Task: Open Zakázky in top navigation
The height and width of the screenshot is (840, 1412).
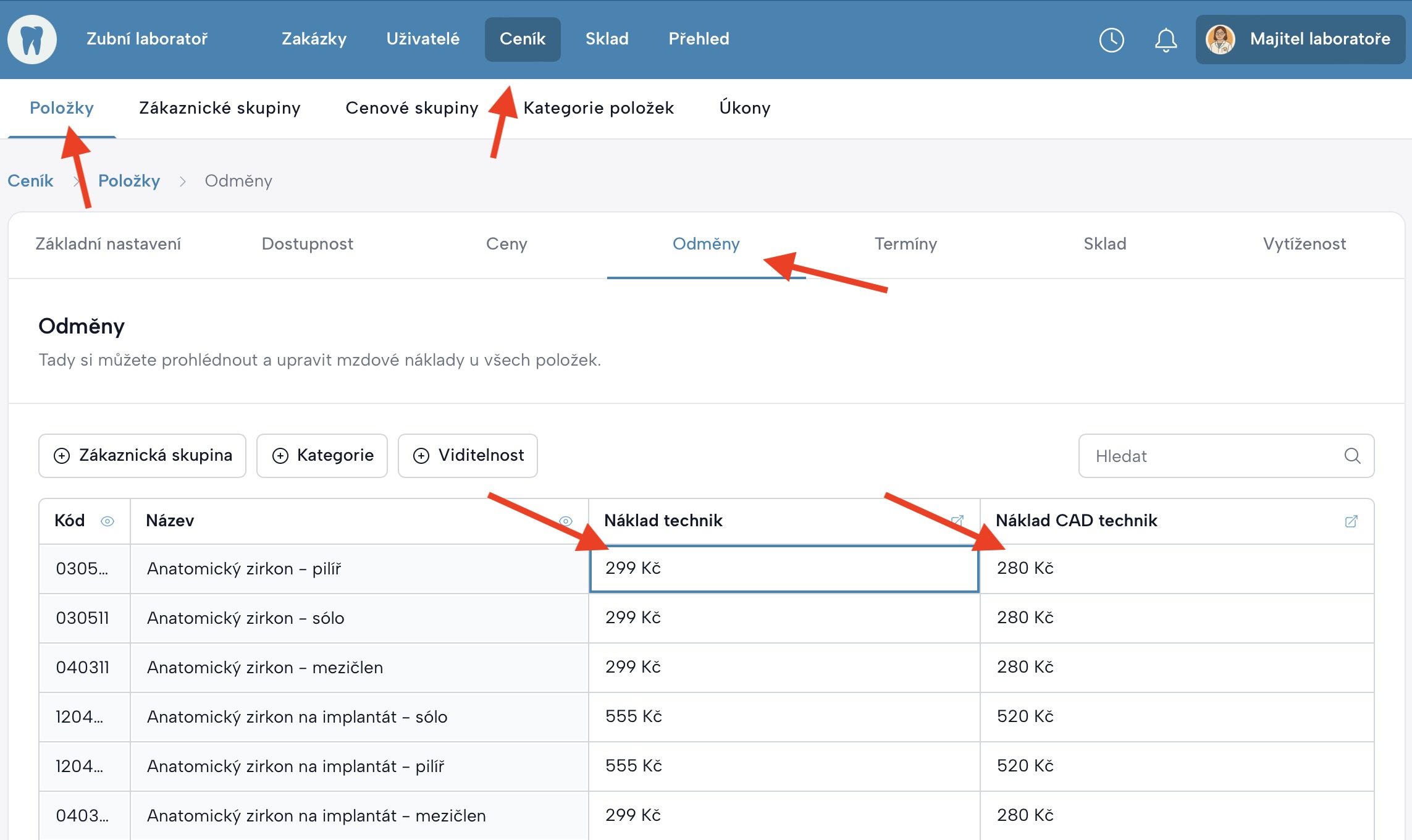Action: 314,39
